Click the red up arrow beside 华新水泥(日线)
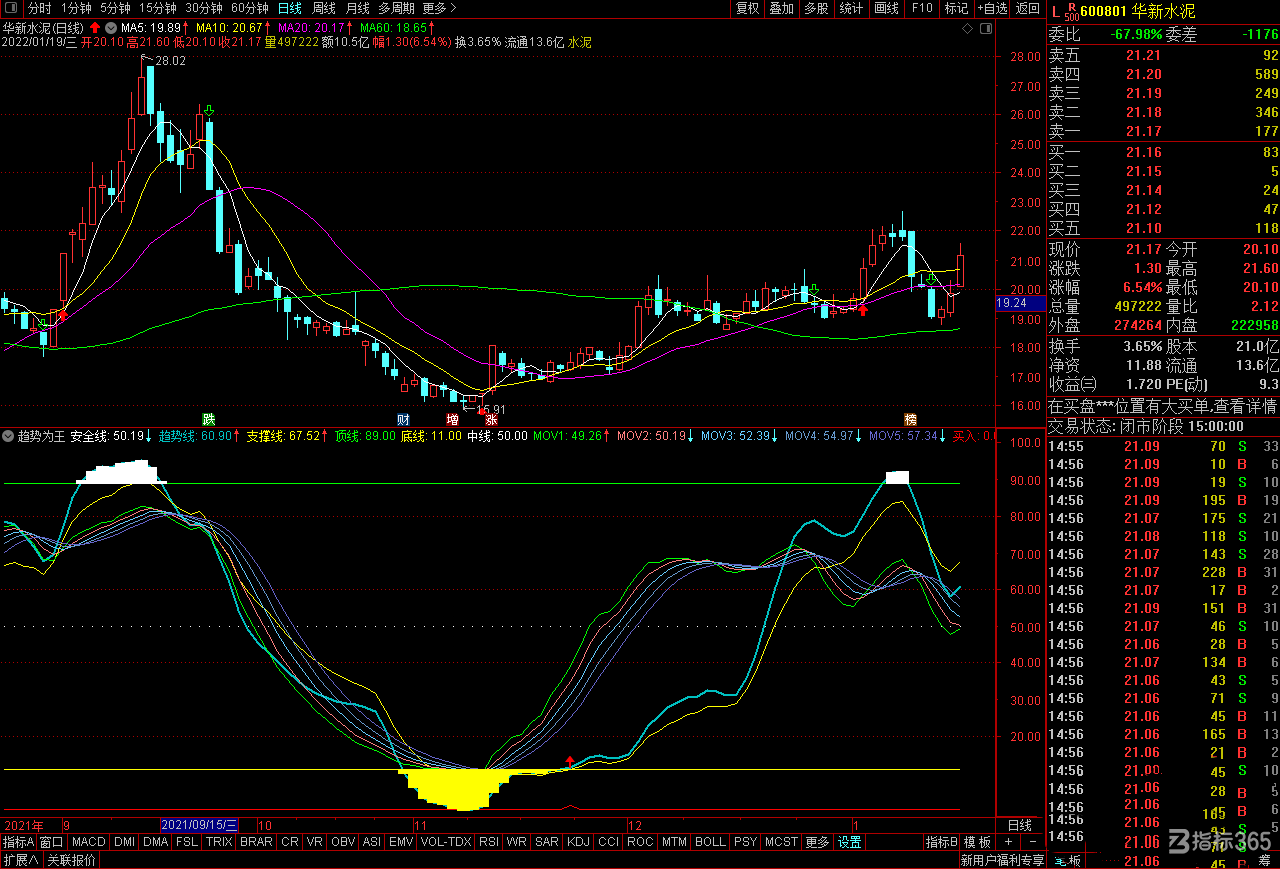 [x=95, y=28]
